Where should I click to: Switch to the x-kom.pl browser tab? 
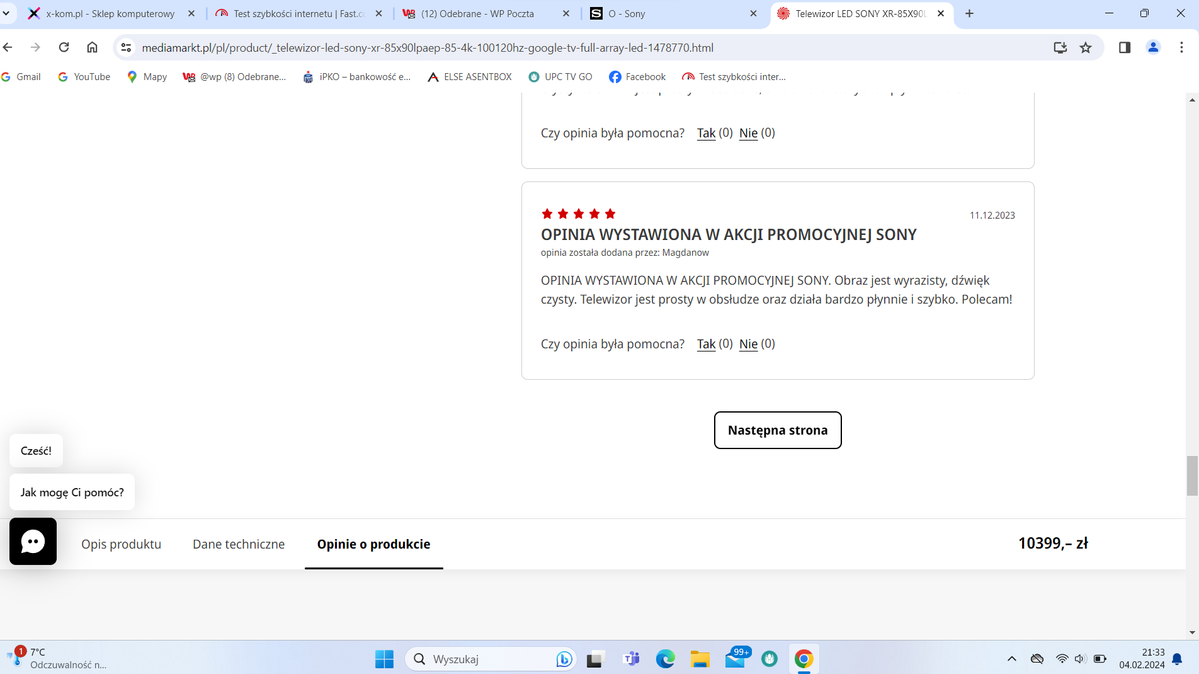pos(110,14)
